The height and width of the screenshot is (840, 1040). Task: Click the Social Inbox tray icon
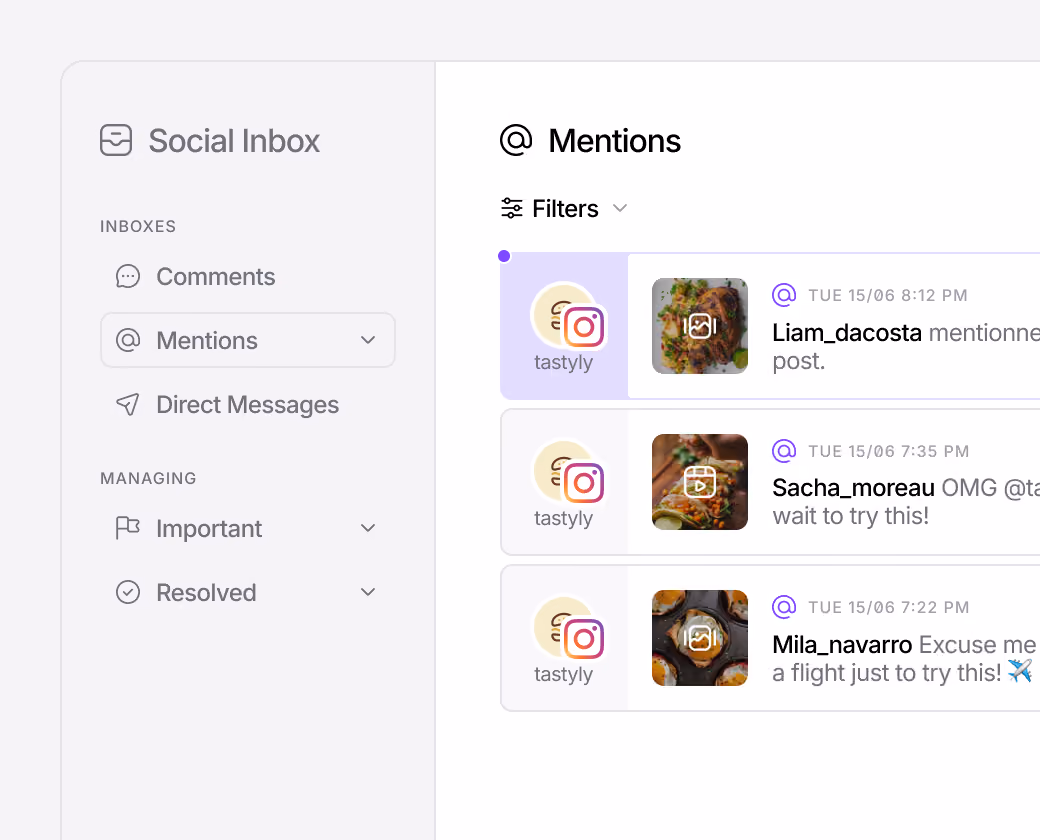click(x=116, y=140)
